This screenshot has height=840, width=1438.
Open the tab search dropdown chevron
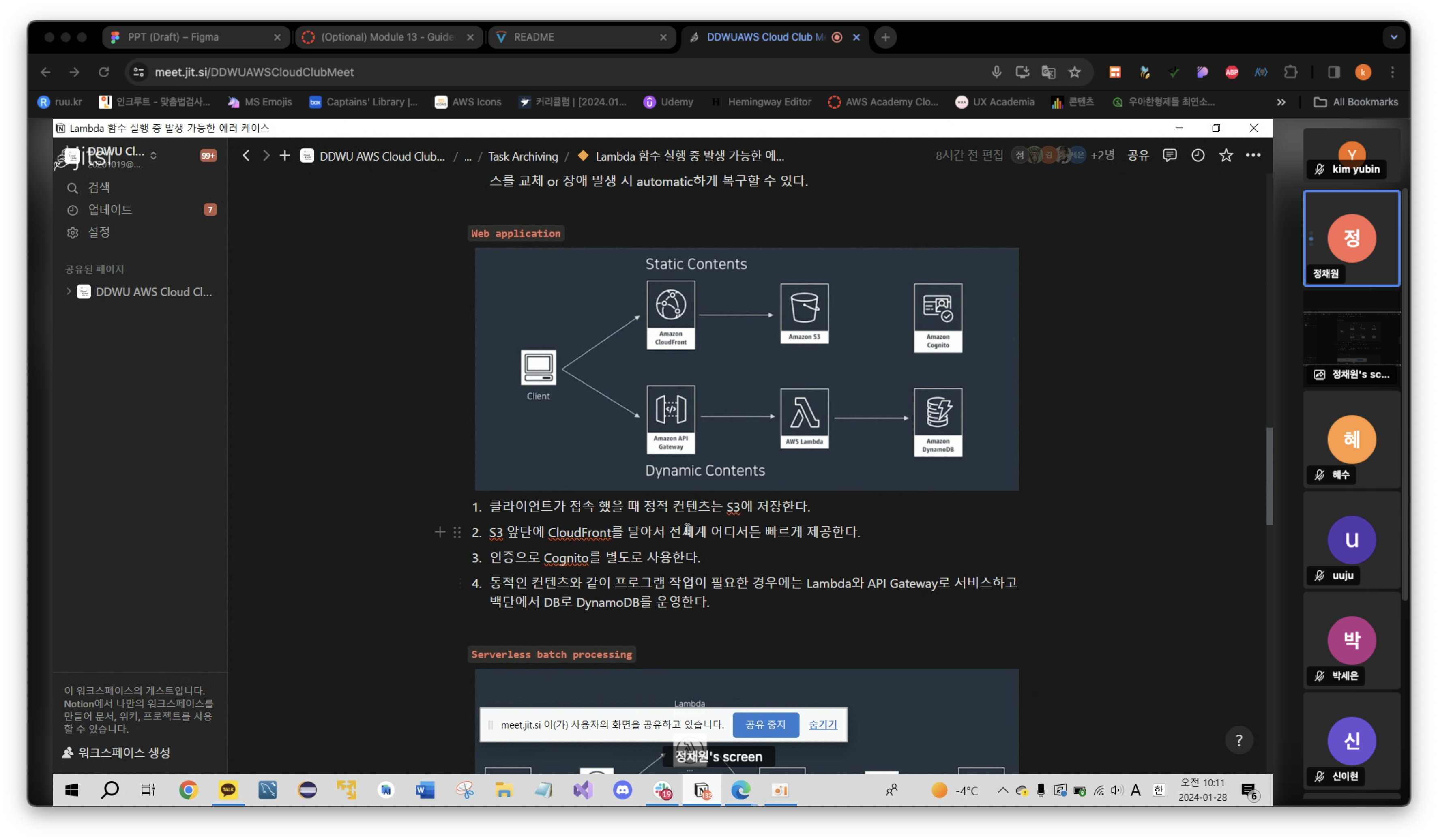point(1394,37)
